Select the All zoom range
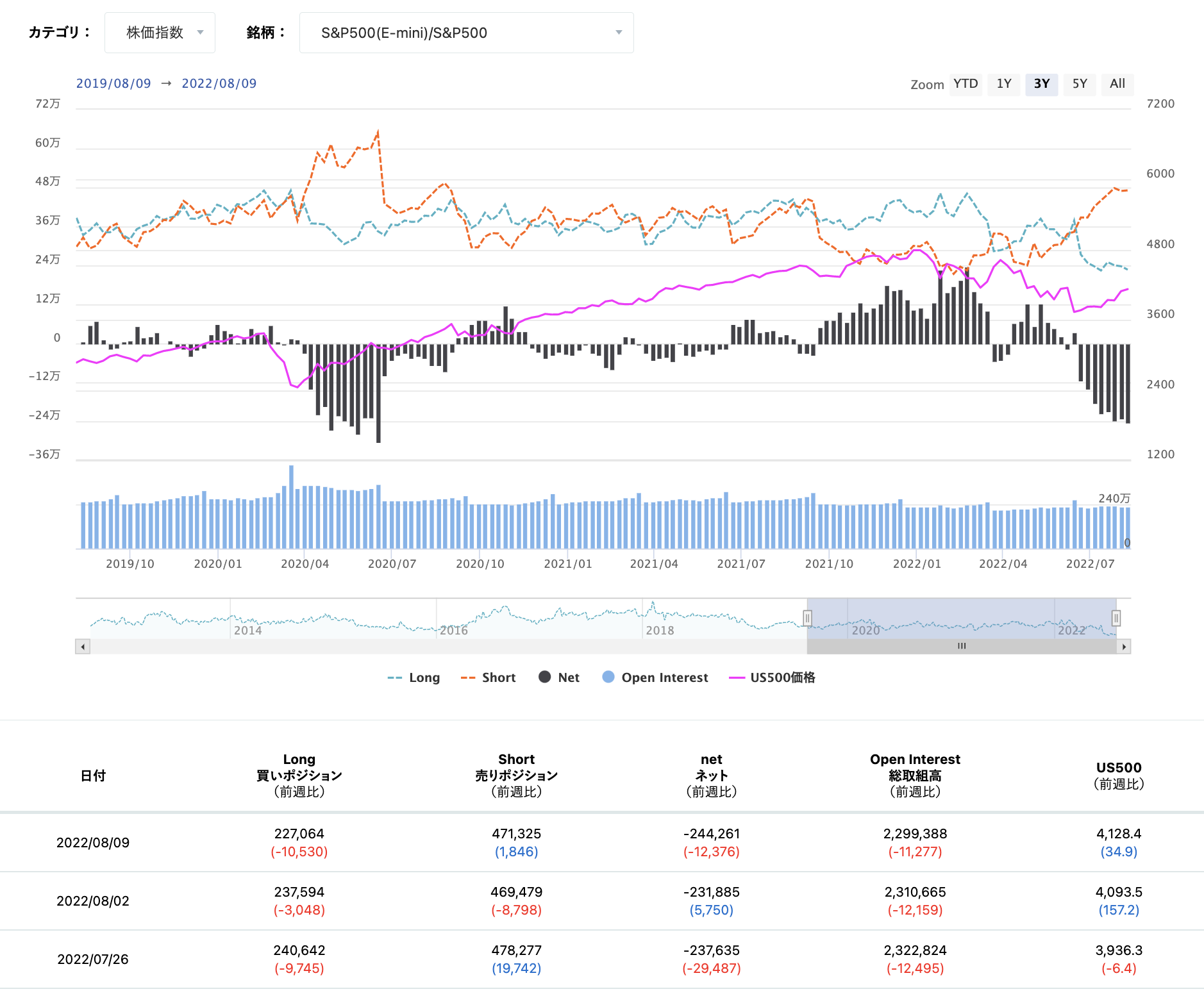The height and width of the screenshot is (996, 1204). [1117, 84]
